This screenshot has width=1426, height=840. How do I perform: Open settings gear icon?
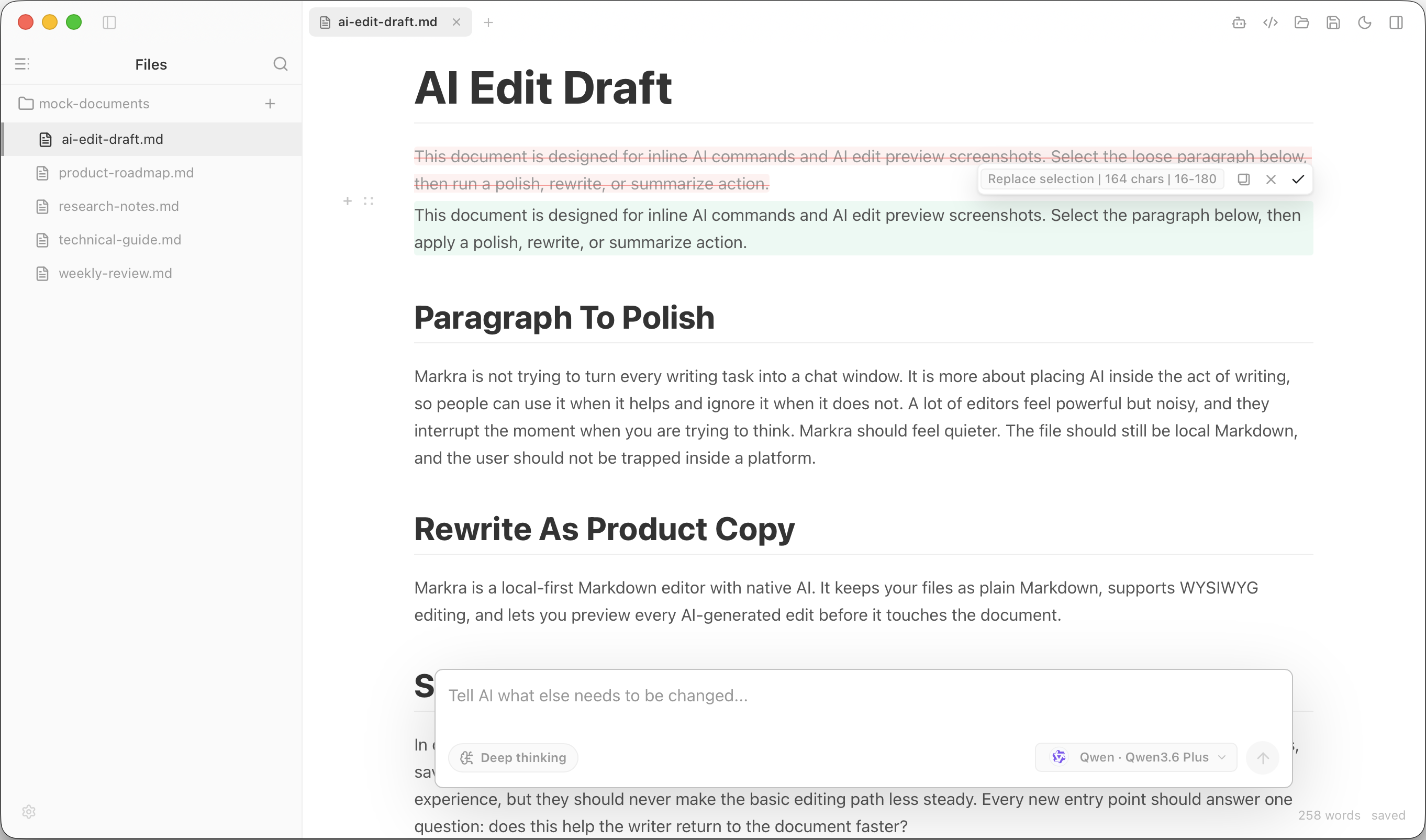tap(29, 812)
